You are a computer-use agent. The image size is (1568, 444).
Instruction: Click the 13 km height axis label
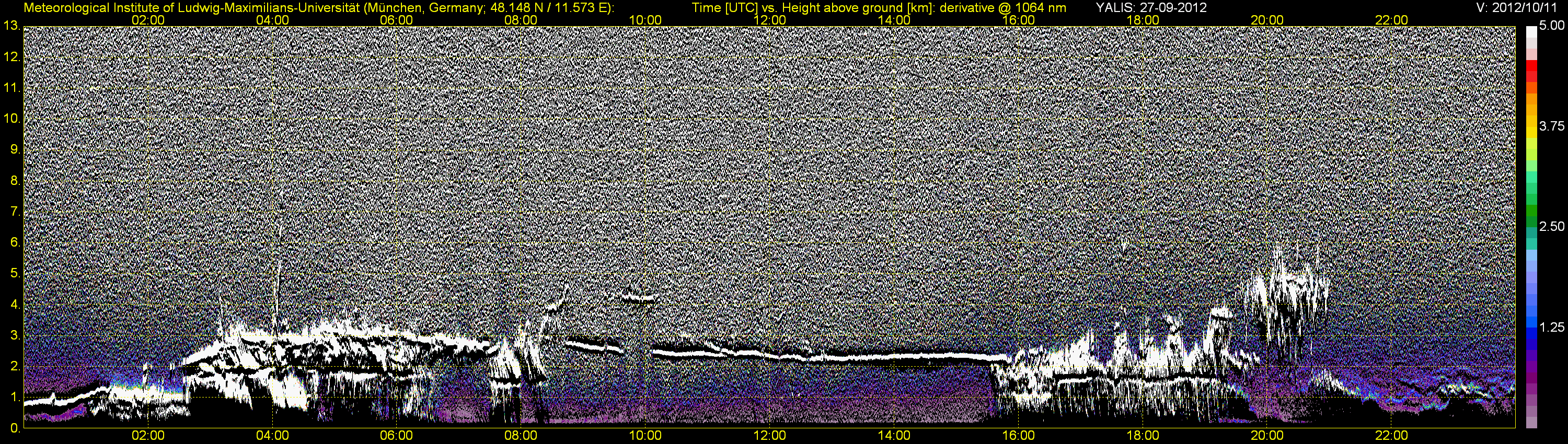pos(11,26)
